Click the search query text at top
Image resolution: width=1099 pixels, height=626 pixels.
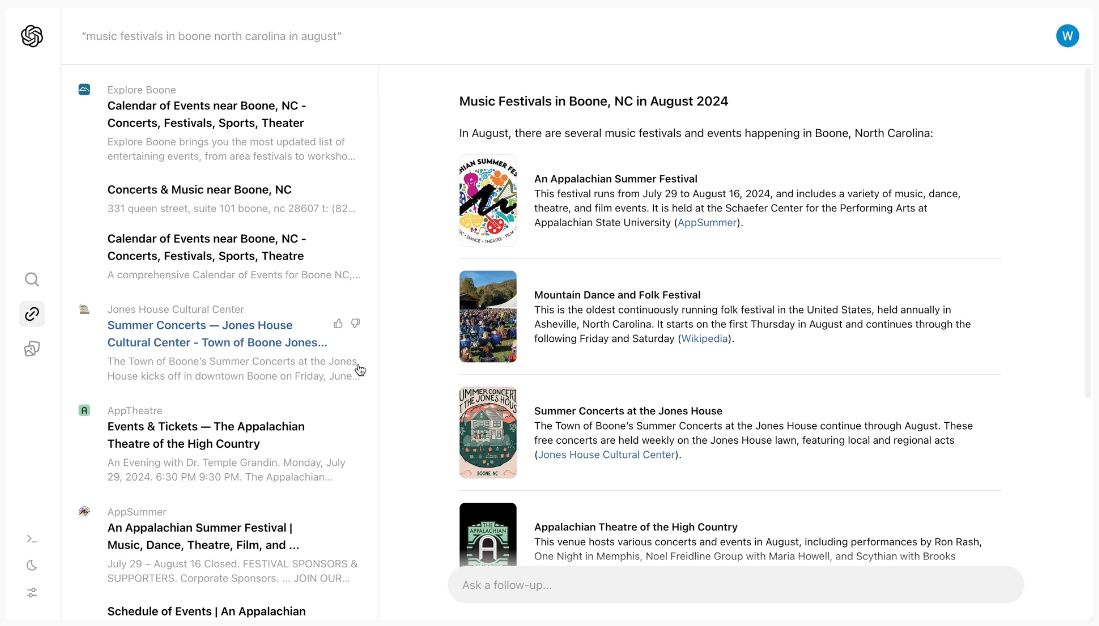(x=212, y=36)
